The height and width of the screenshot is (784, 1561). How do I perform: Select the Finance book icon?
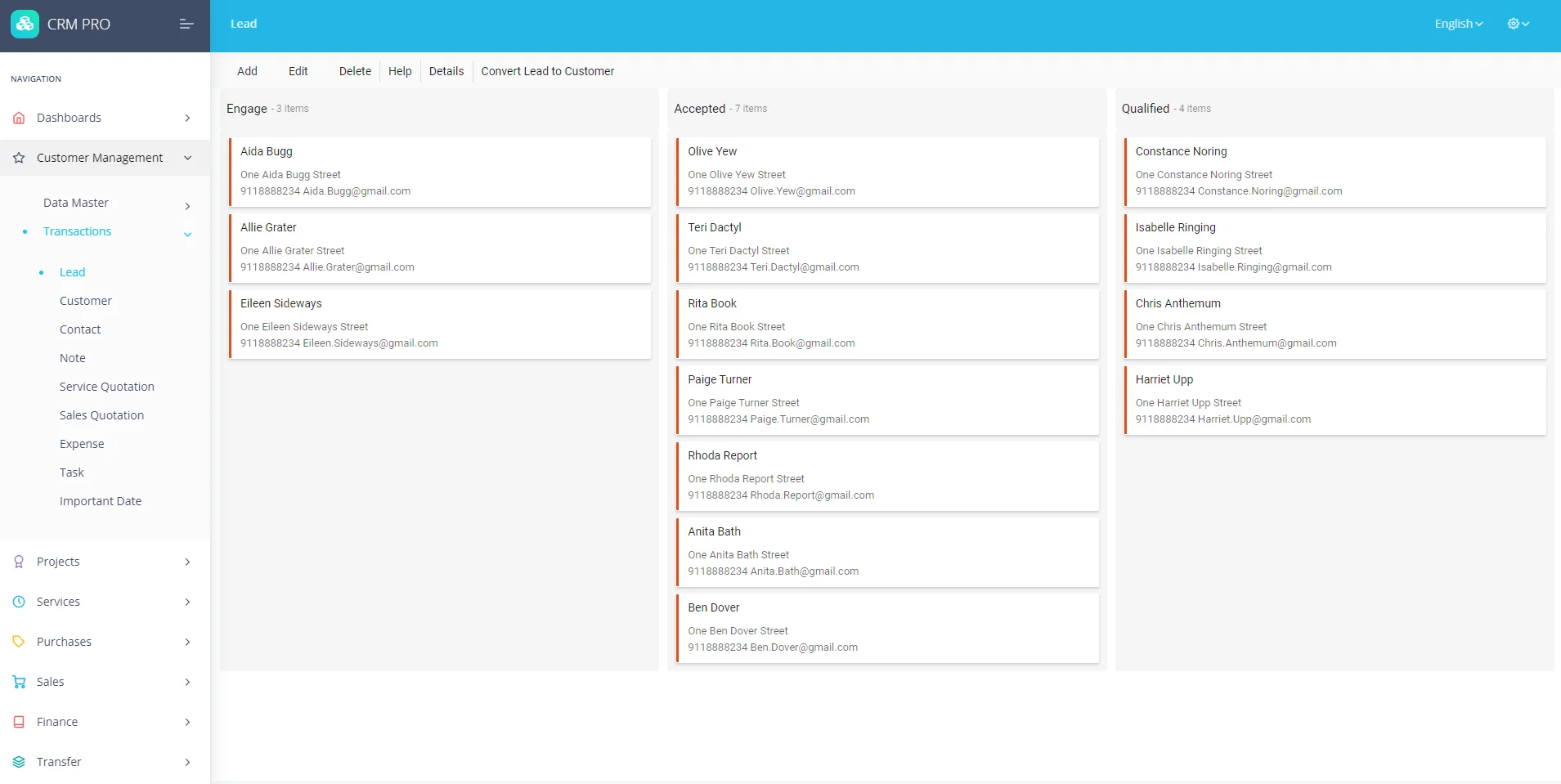(x=18, y=722)
